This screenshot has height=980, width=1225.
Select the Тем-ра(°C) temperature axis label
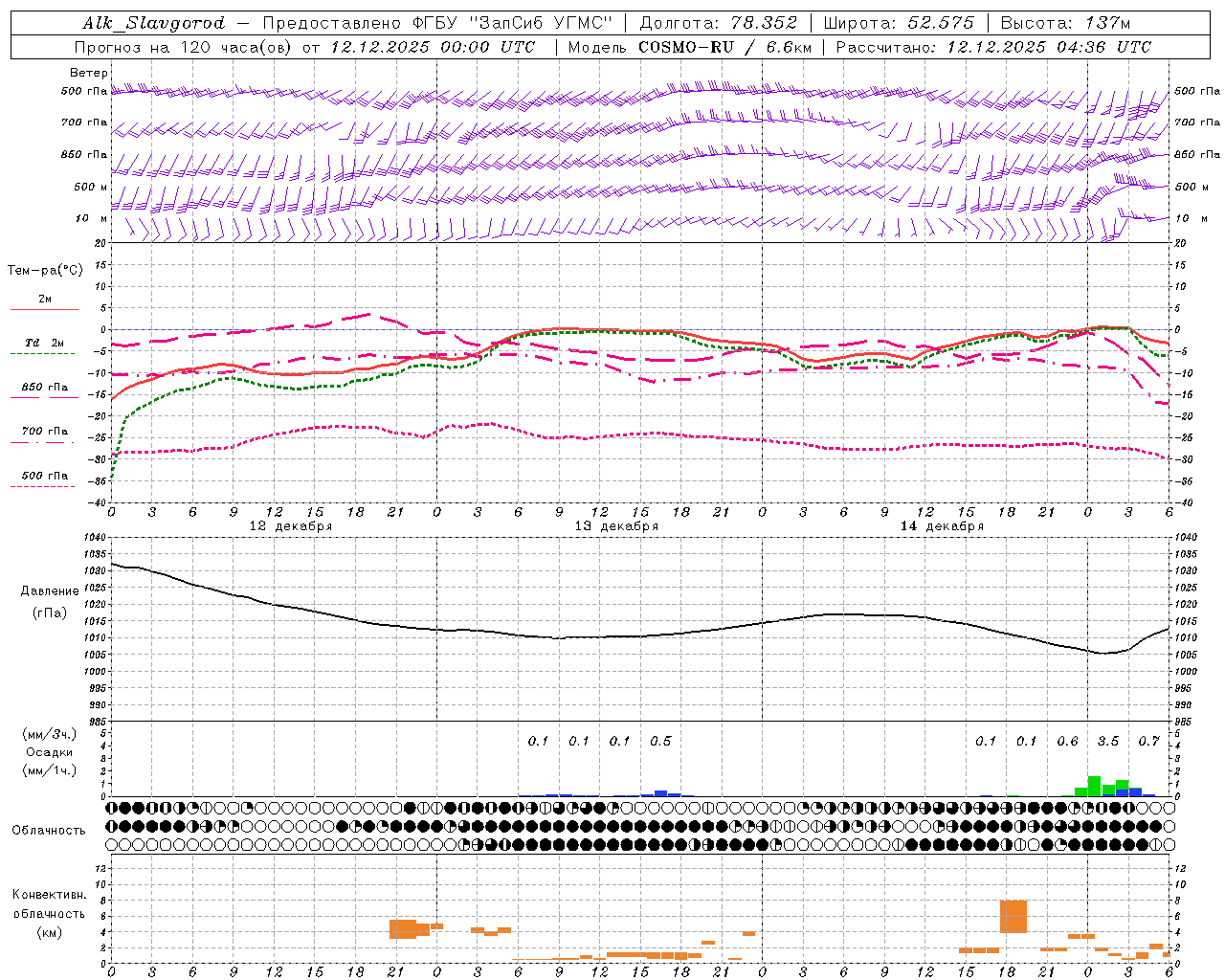coord(45,271)
